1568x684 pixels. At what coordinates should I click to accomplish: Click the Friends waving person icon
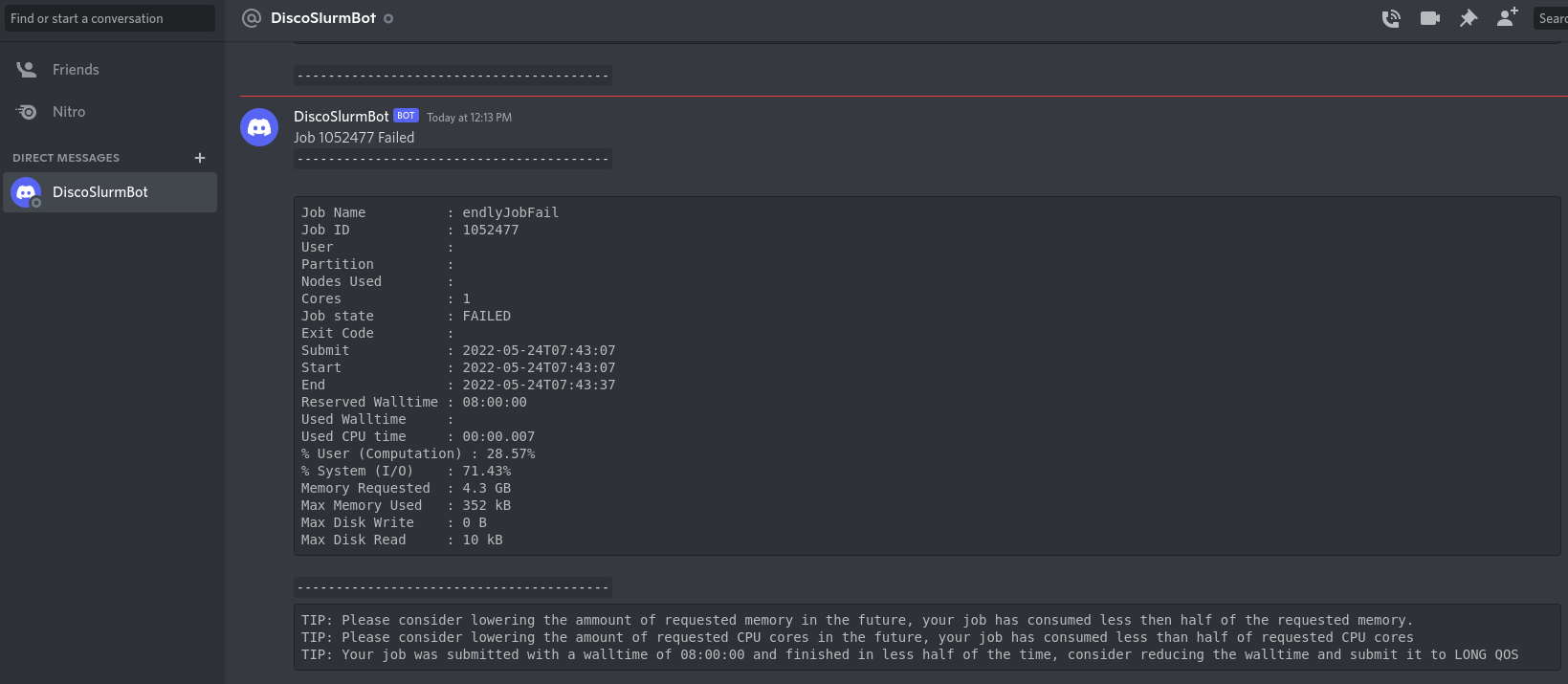point(27,70)
